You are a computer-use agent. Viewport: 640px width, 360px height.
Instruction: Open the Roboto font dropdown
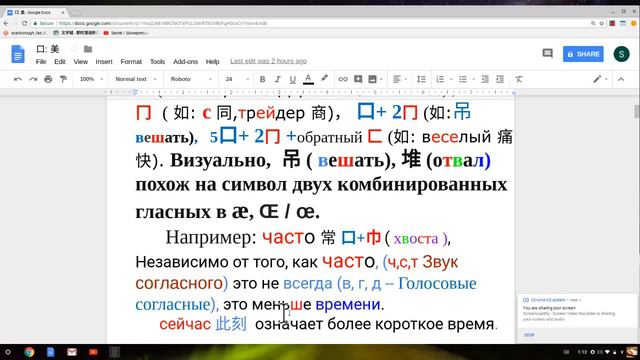[x=191, y=79]
